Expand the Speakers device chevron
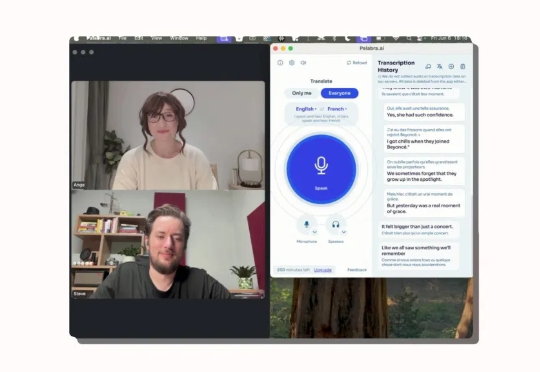540x372 pixels. point(344,232)
